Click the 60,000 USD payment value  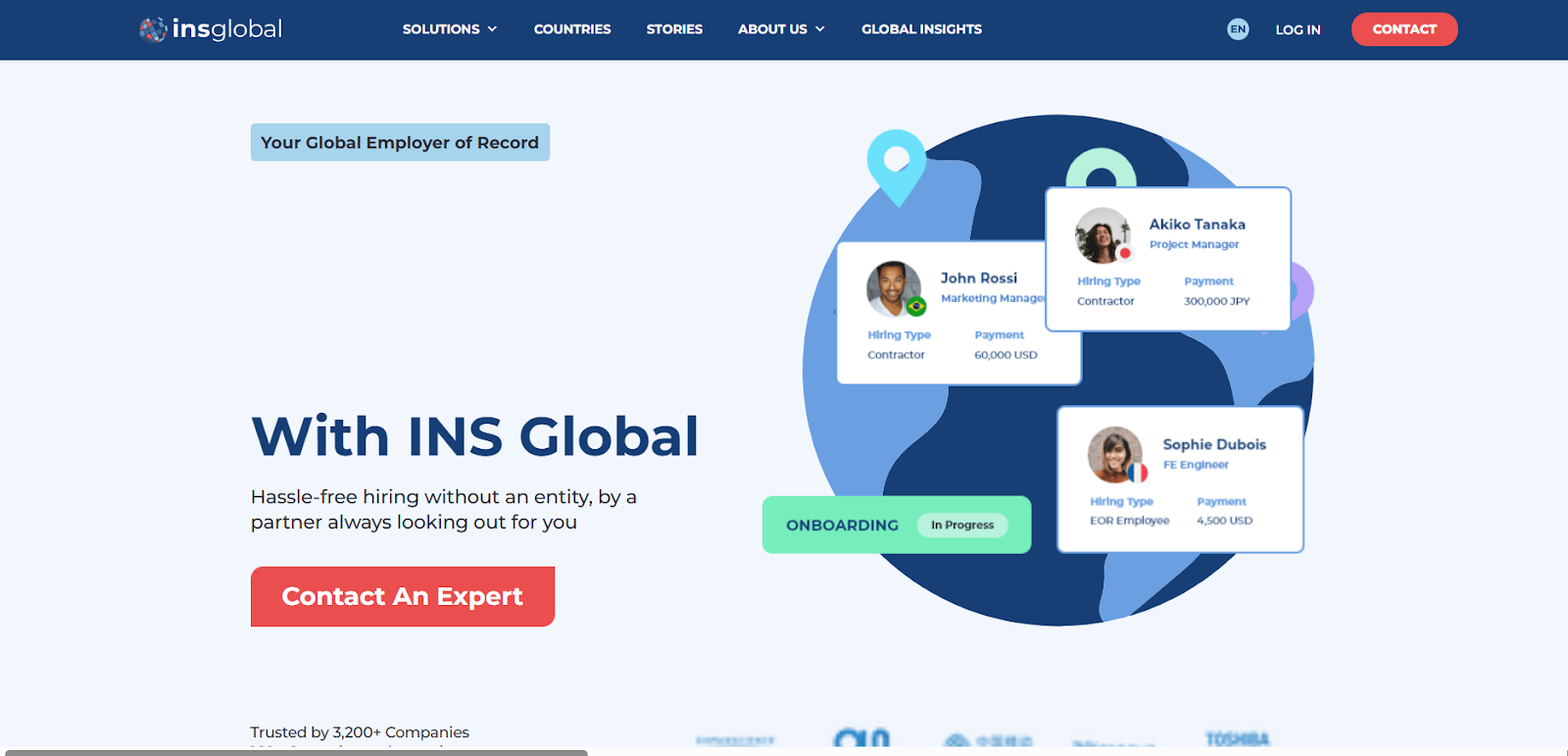click(x=1005, y=355)
